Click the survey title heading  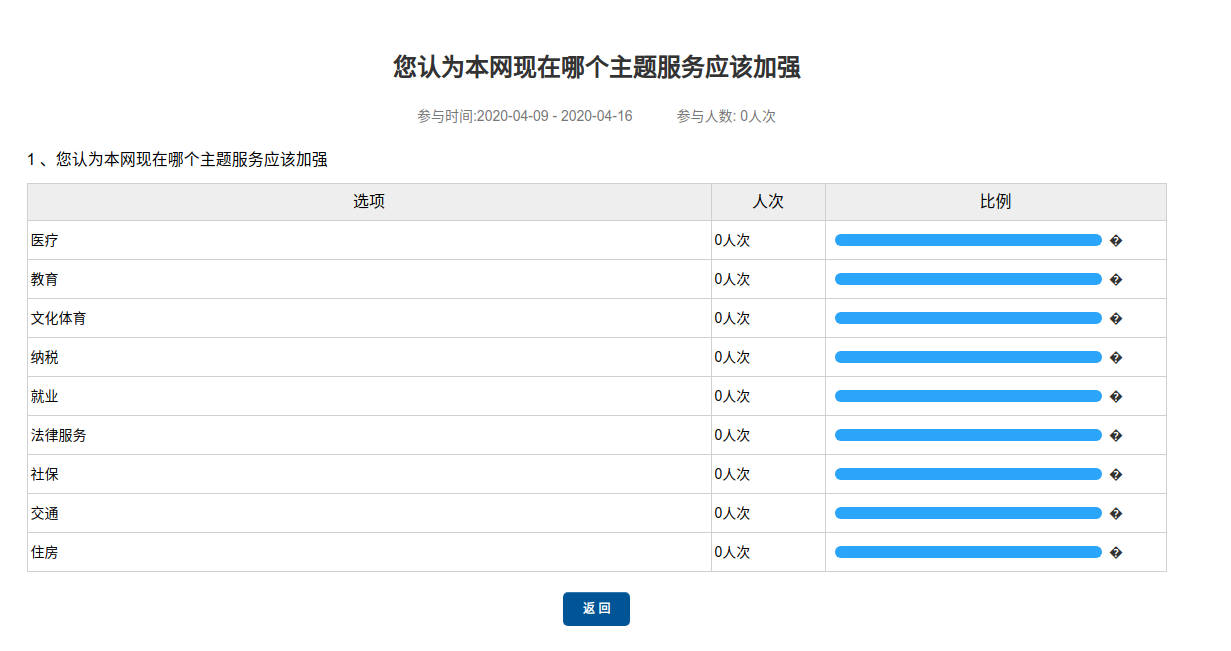[x=597, y=68]
